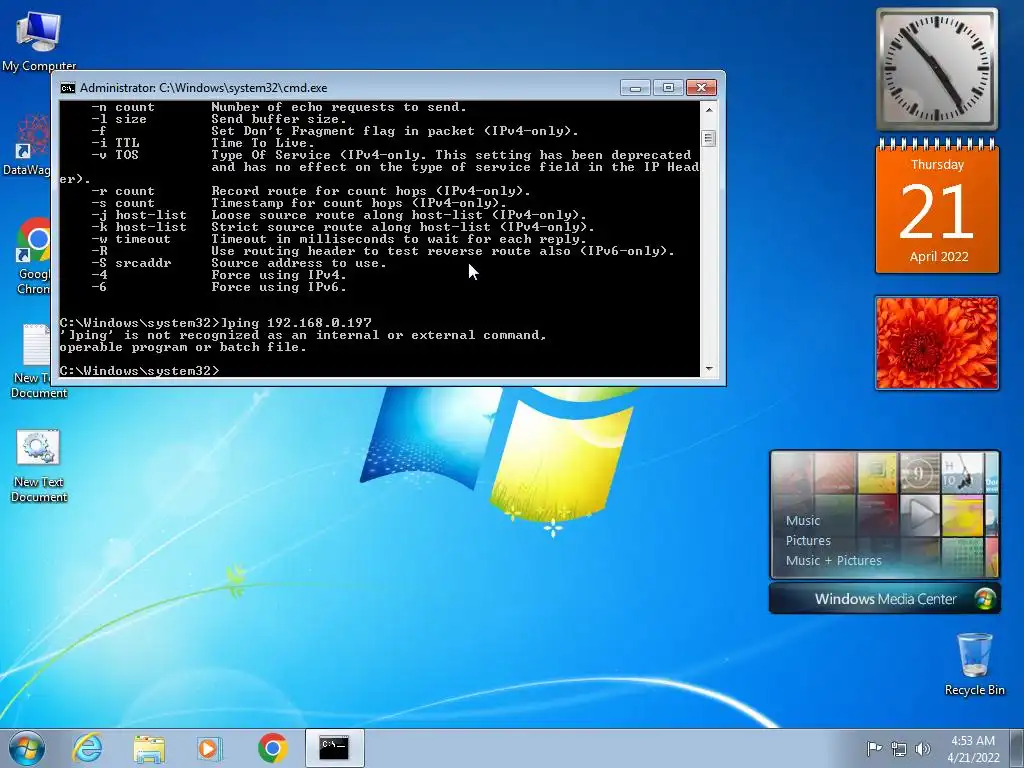
Task: Click the '-S srcaddr' option text
Action: [131, 263]
